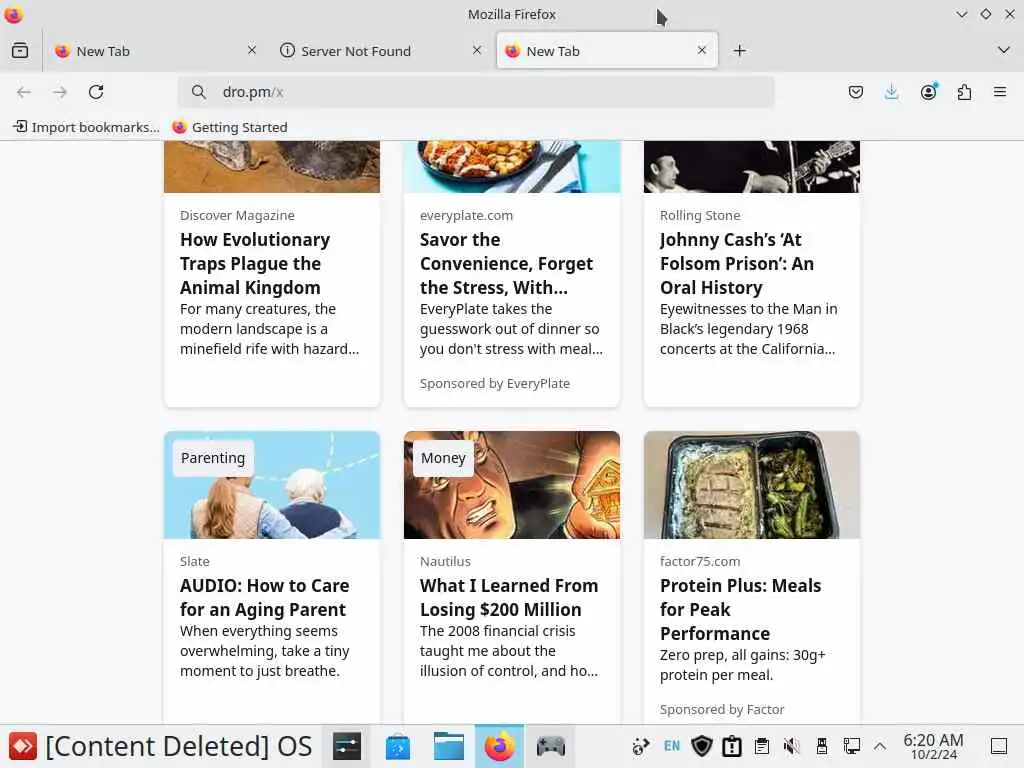Click 'Sponsored by EveryPlate' text
The image size is (1024, 768).
(x=494, y=383)
